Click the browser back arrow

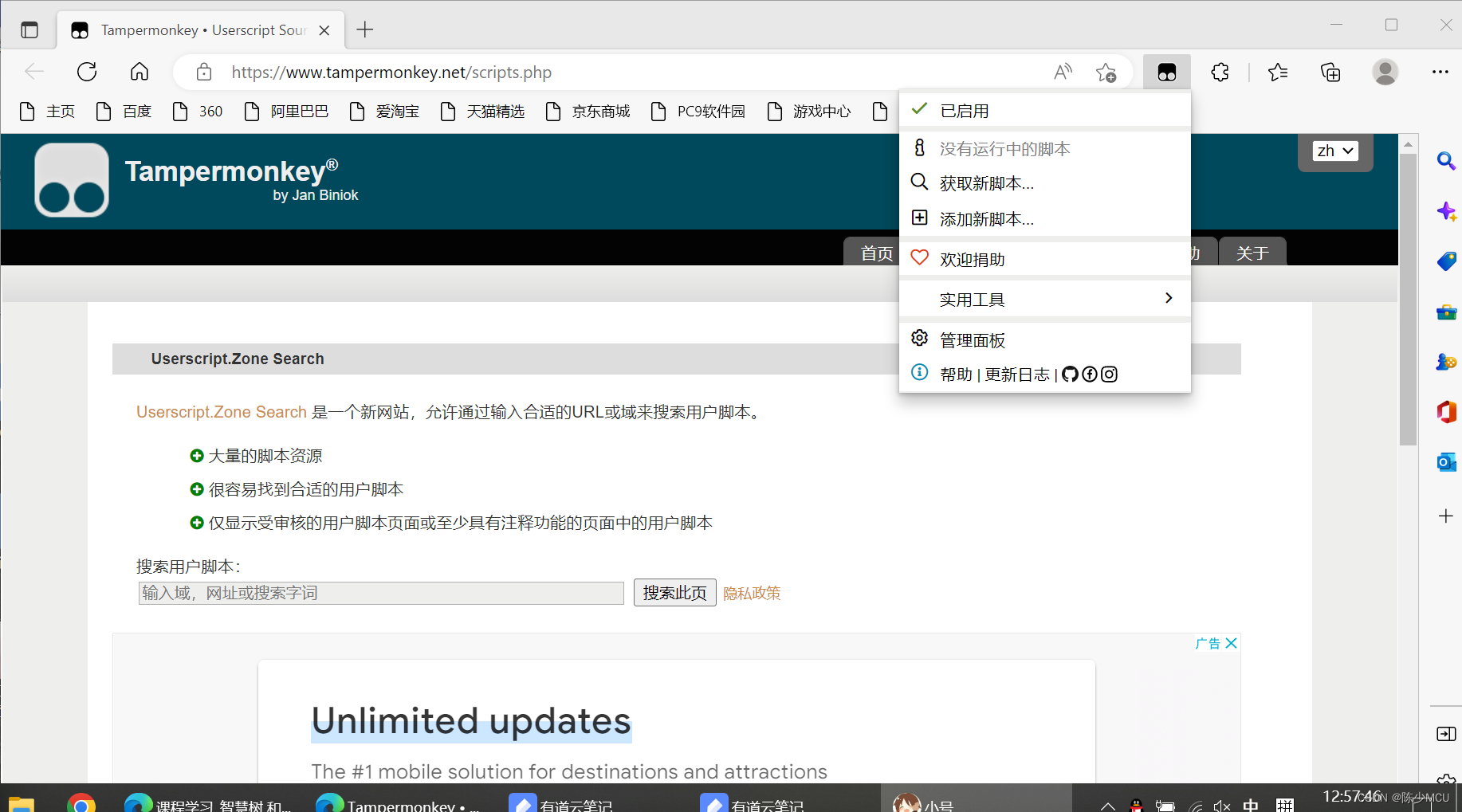[x=34, y=72]
